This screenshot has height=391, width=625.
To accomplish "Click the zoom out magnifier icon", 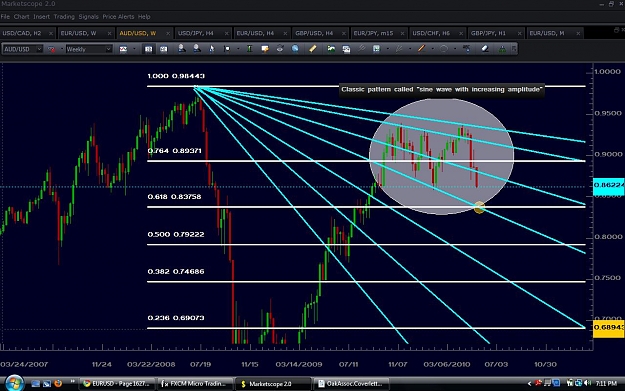I will (x=197, y=49).
